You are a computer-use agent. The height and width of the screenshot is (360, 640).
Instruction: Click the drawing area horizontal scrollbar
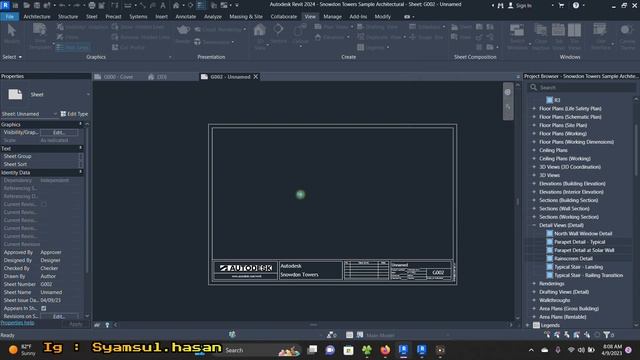(x=313, y=325)
